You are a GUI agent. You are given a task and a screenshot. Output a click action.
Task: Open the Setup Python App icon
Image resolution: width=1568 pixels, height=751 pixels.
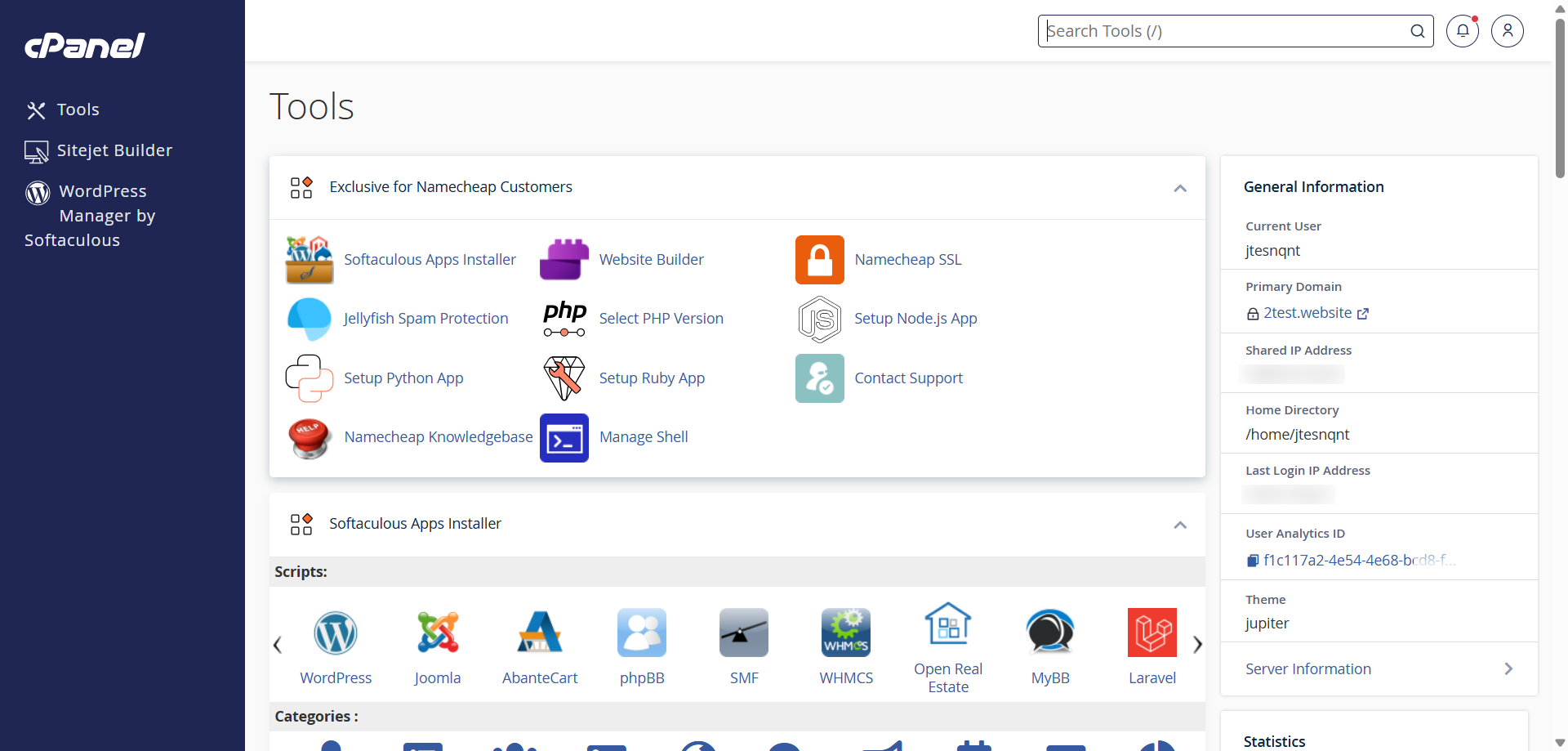(310, 378)
